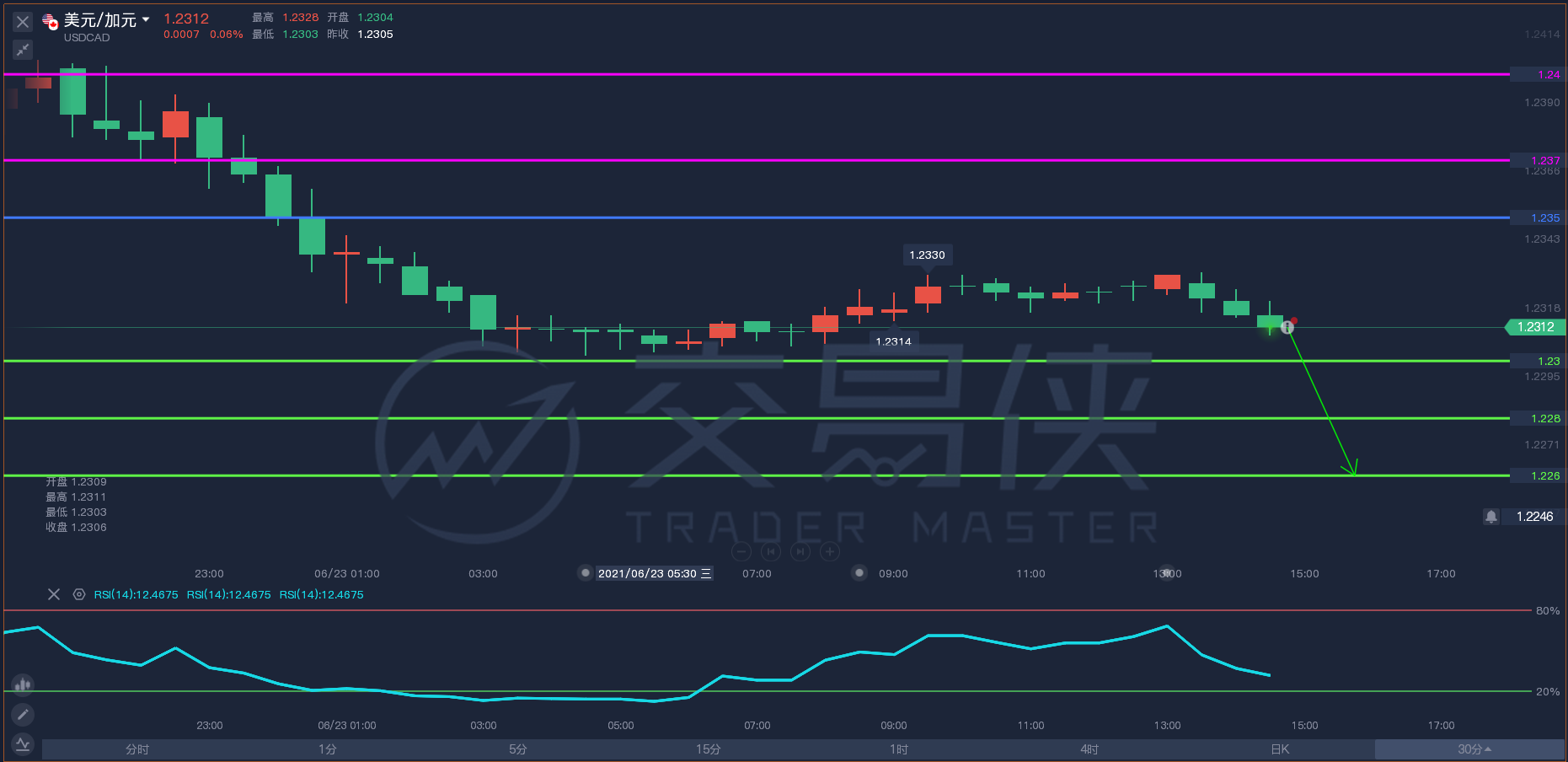Click the RSI 20% level label

tap(1548, 691)
